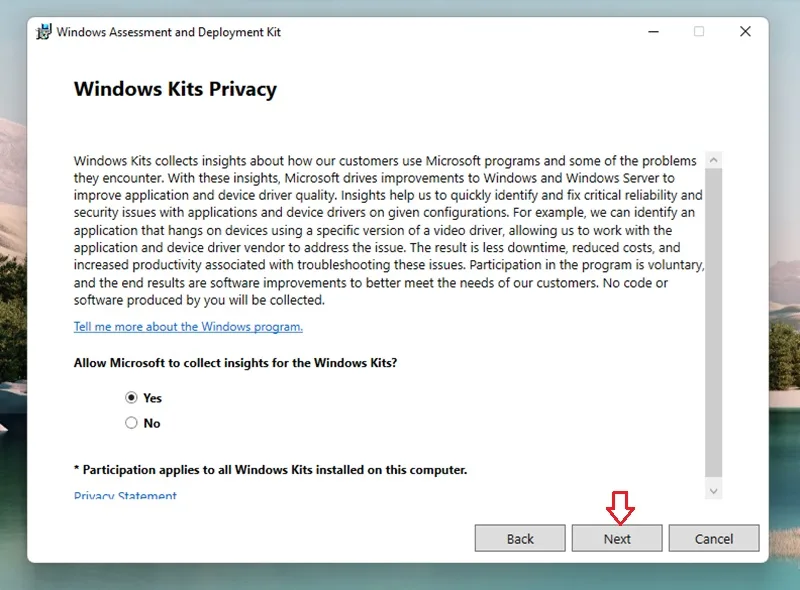Click the 'Windows Assessment and Deployment Kit' title text
Viewport: 800px width, 590px height.
click(169, 32)
